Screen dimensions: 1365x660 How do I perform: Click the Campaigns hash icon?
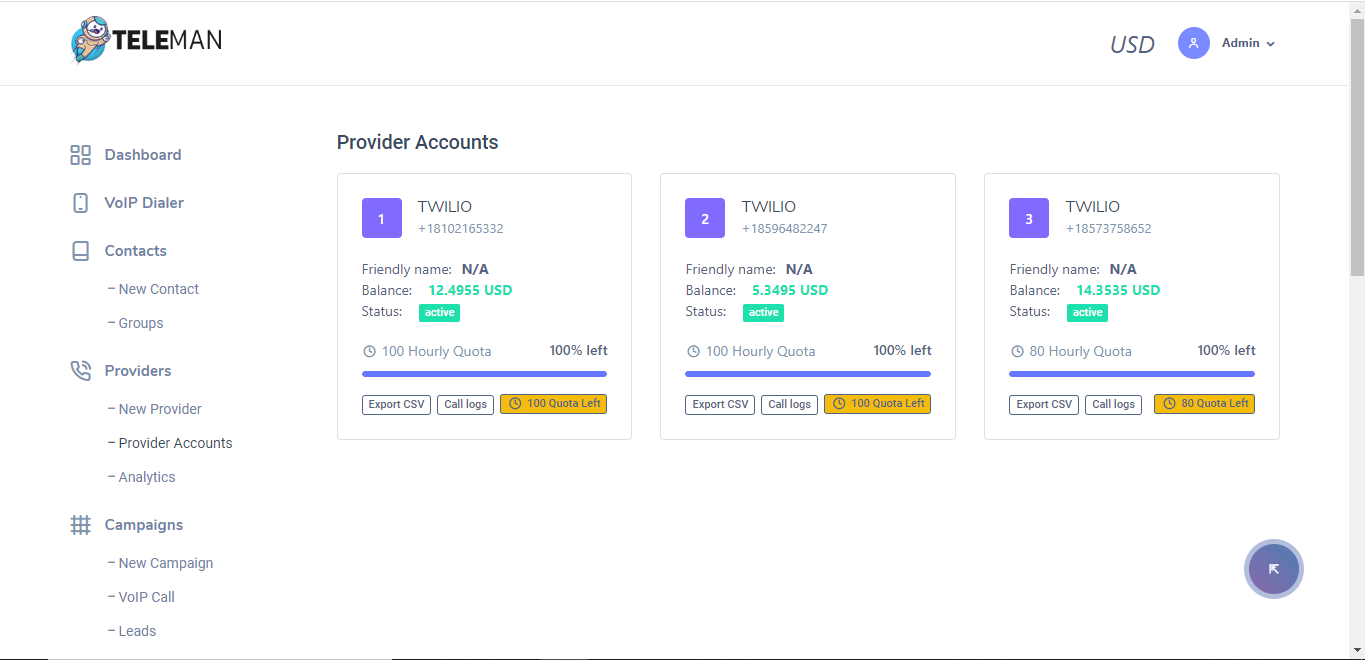(x=80, y=524)
